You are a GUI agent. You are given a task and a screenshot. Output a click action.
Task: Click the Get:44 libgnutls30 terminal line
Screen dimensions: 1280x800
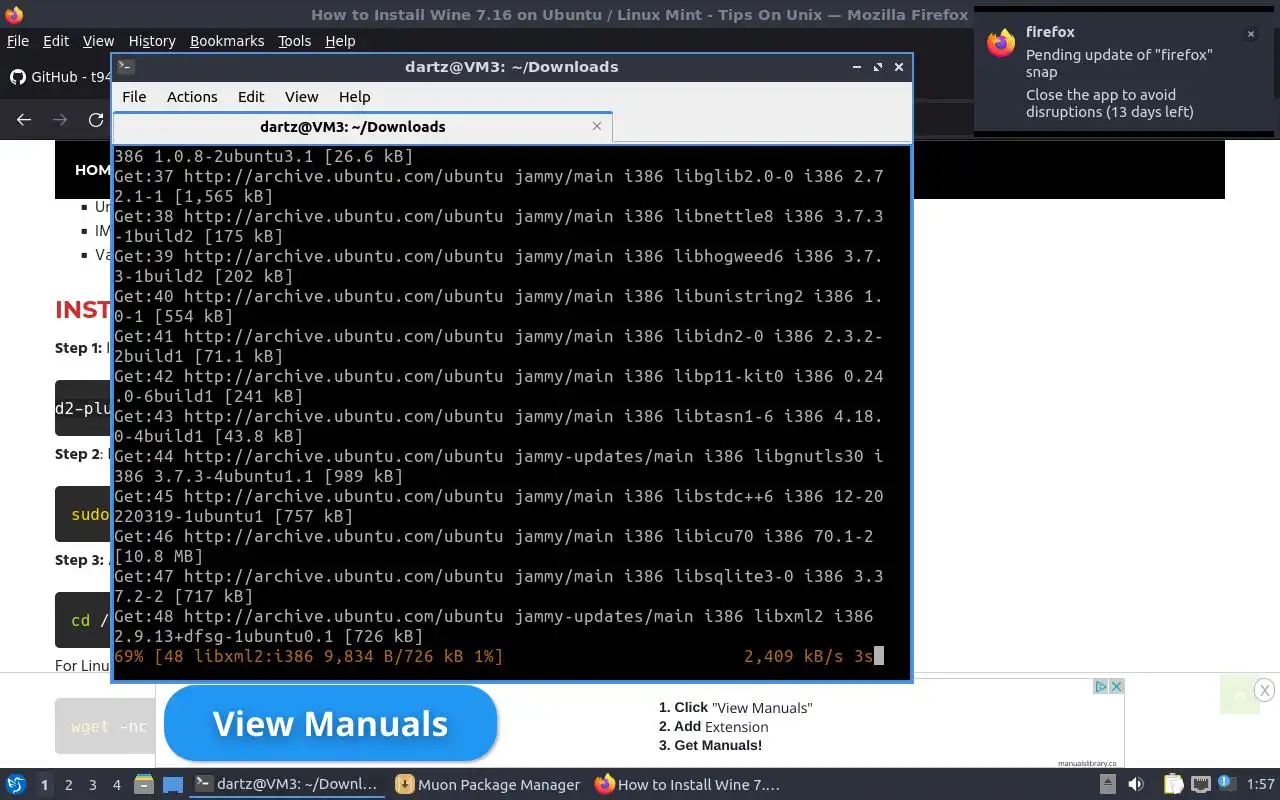point(498,466)
